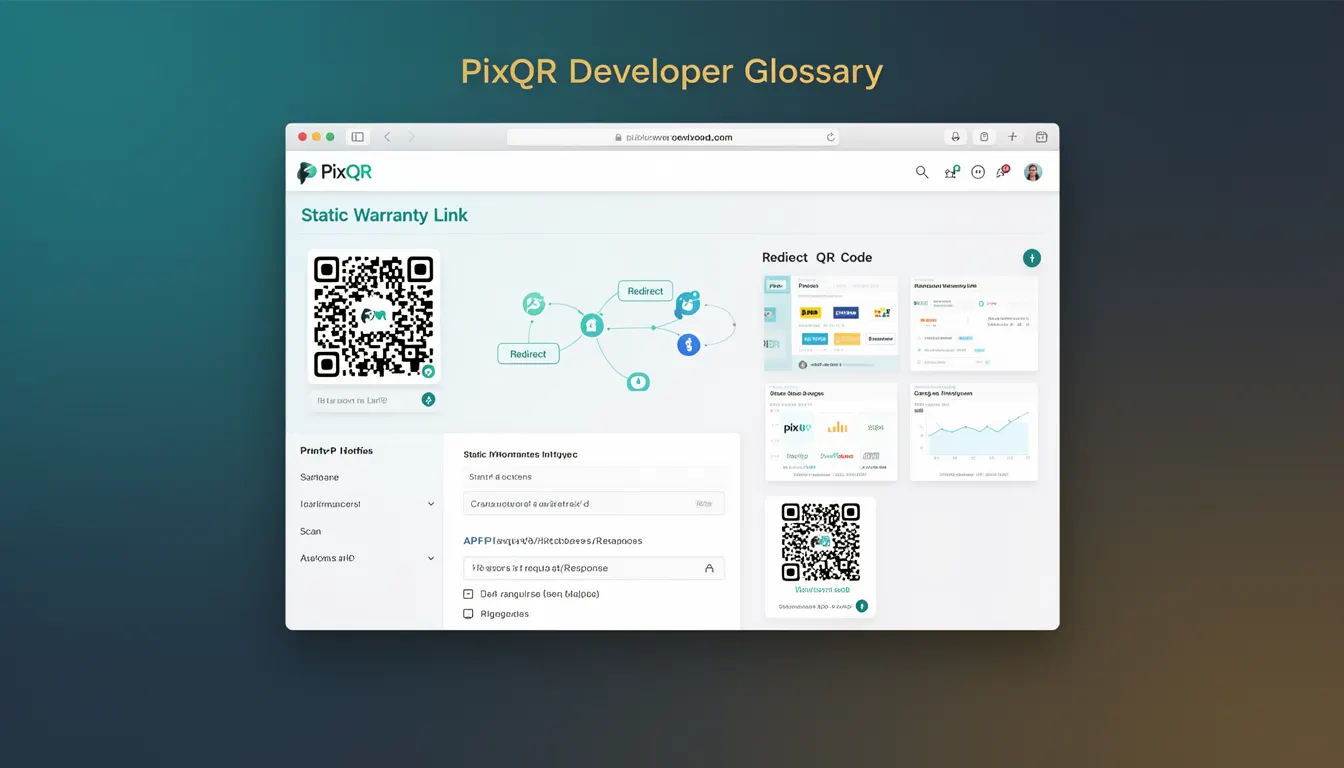Toggle the browser sidebar icon
This screenshot has width=1344, height=768.
point(357,137)
